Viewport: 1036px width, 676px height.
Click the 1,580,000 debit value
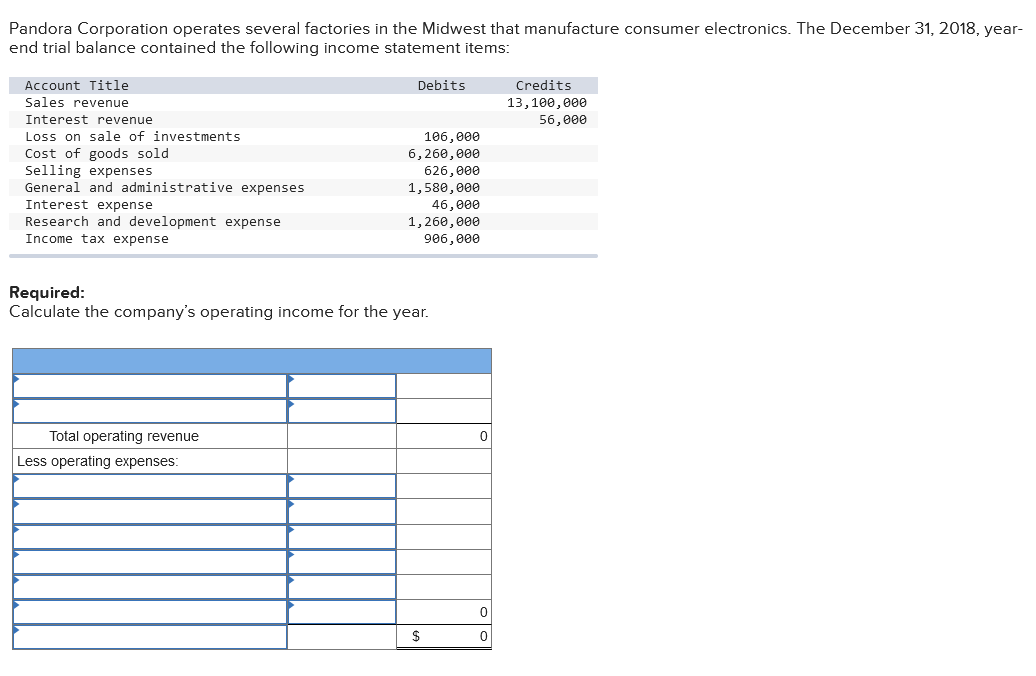coord(444,188)
